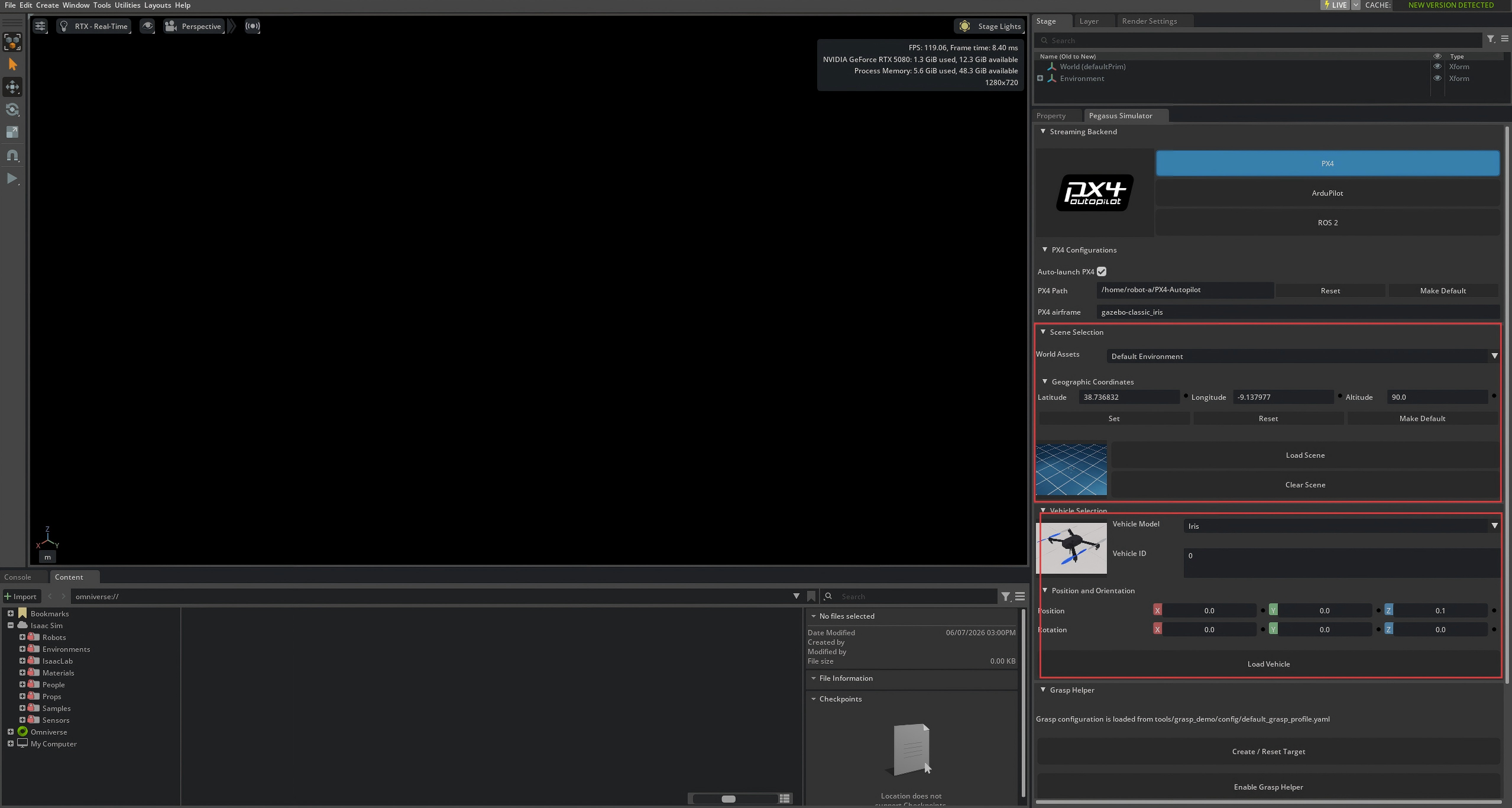Click the PX4 airframe input field
The image size is (1512, 808).
[1298, 312]
